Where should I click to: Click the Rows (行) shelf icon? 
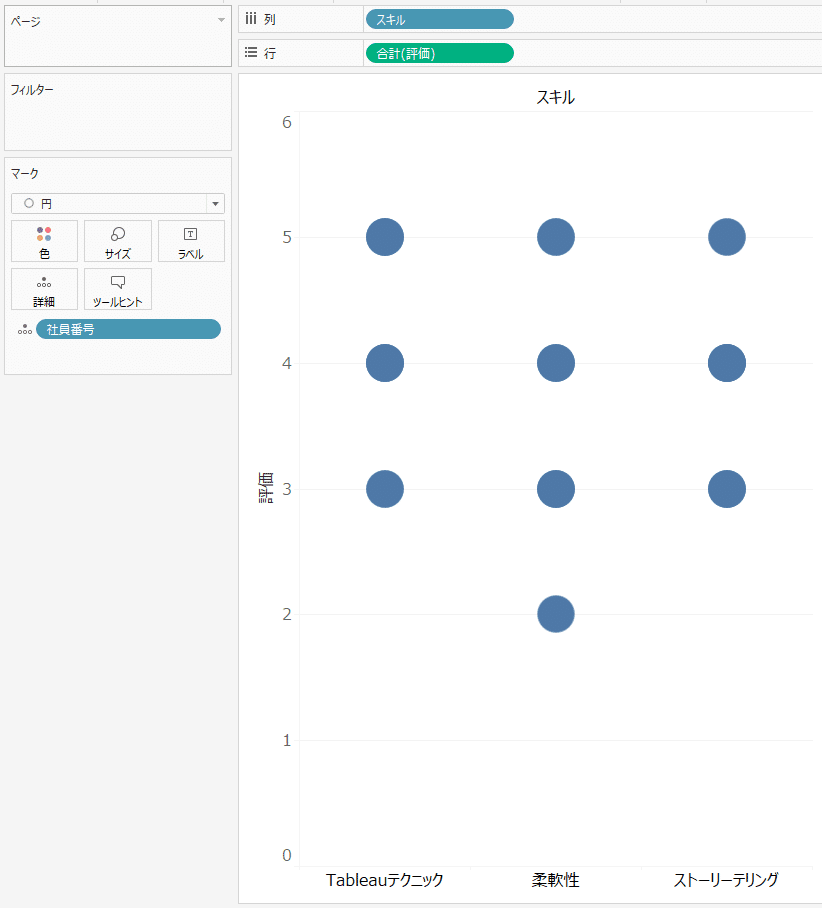[251, 53]
